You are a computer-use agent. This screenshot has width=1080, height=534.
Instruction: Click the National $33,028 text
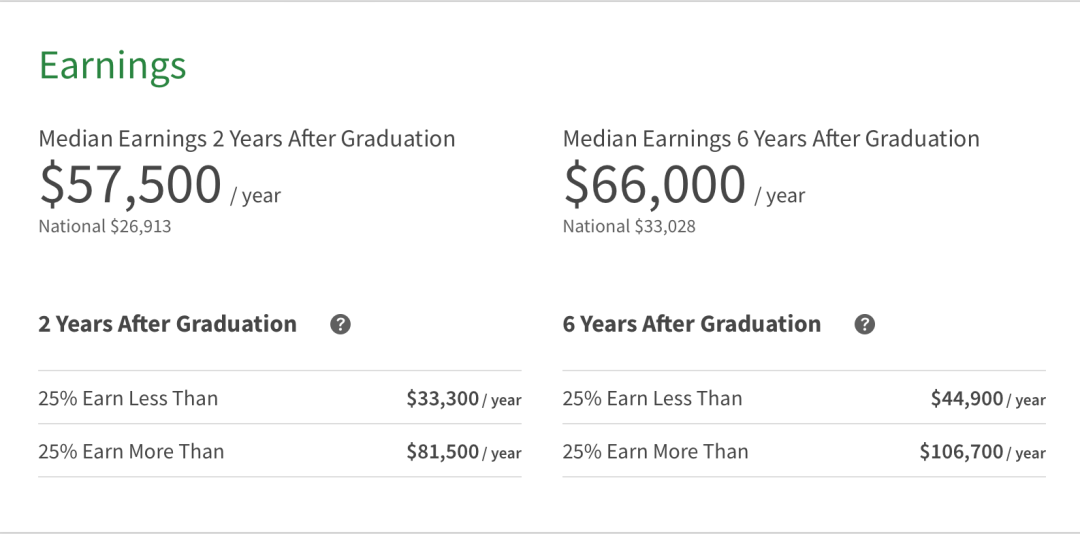pos(629,227)
